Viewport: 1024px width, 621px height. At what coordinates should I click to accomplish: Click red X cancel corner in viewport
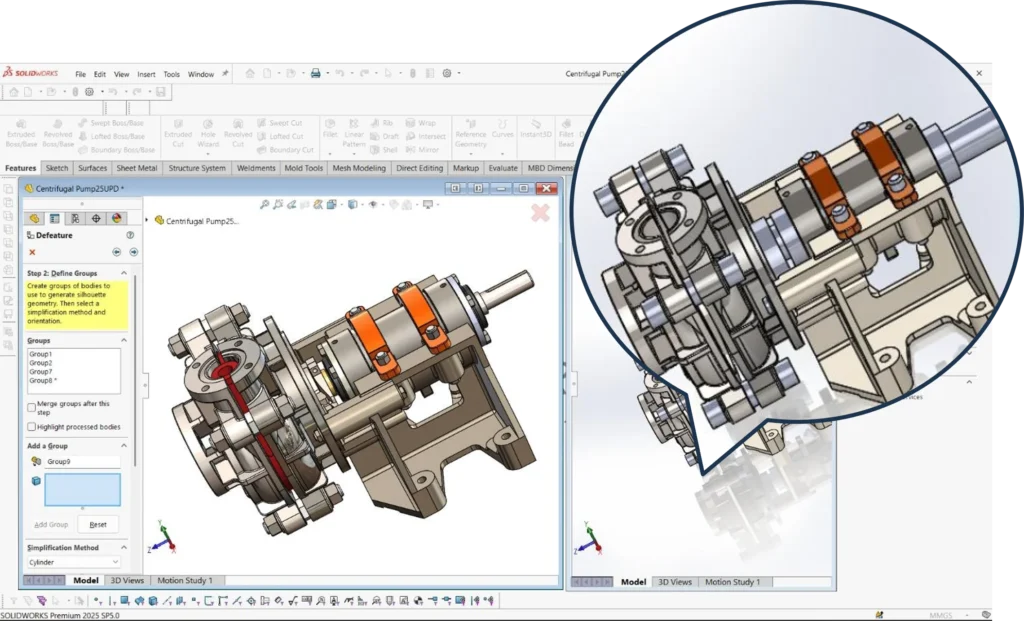coord(540,212)
